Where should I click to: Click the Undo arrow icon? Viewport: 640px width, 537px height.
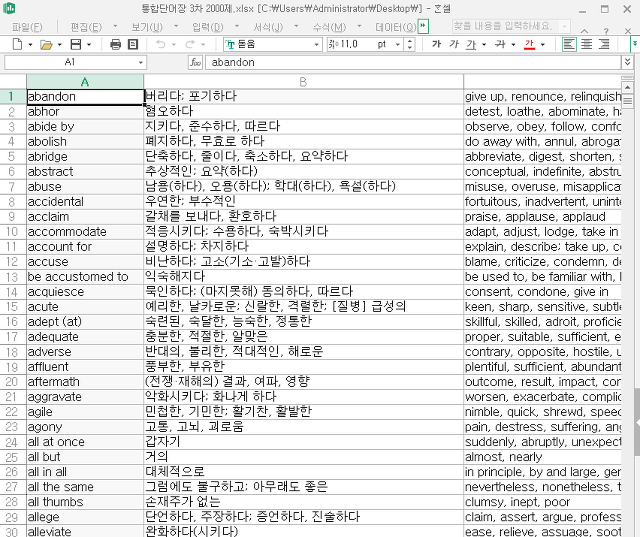point(162,45)
